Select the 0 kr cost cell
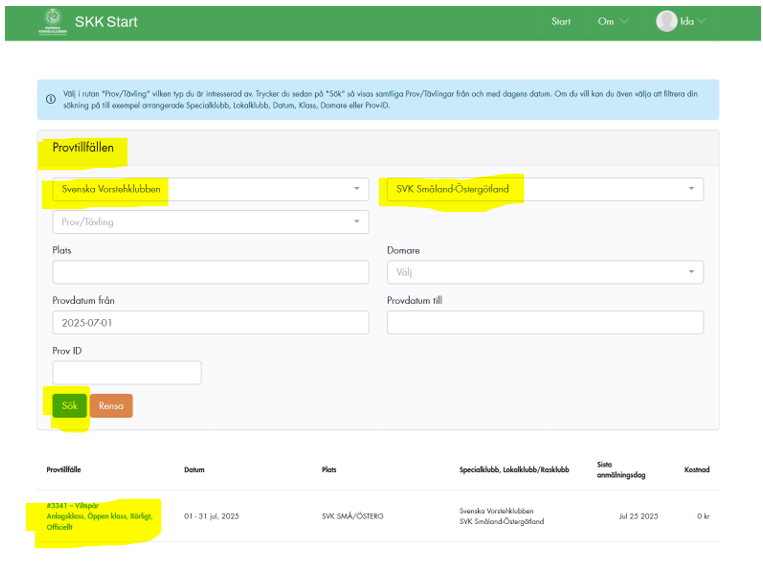This screenshot has height=583, width=763. (x=703, y=516)
